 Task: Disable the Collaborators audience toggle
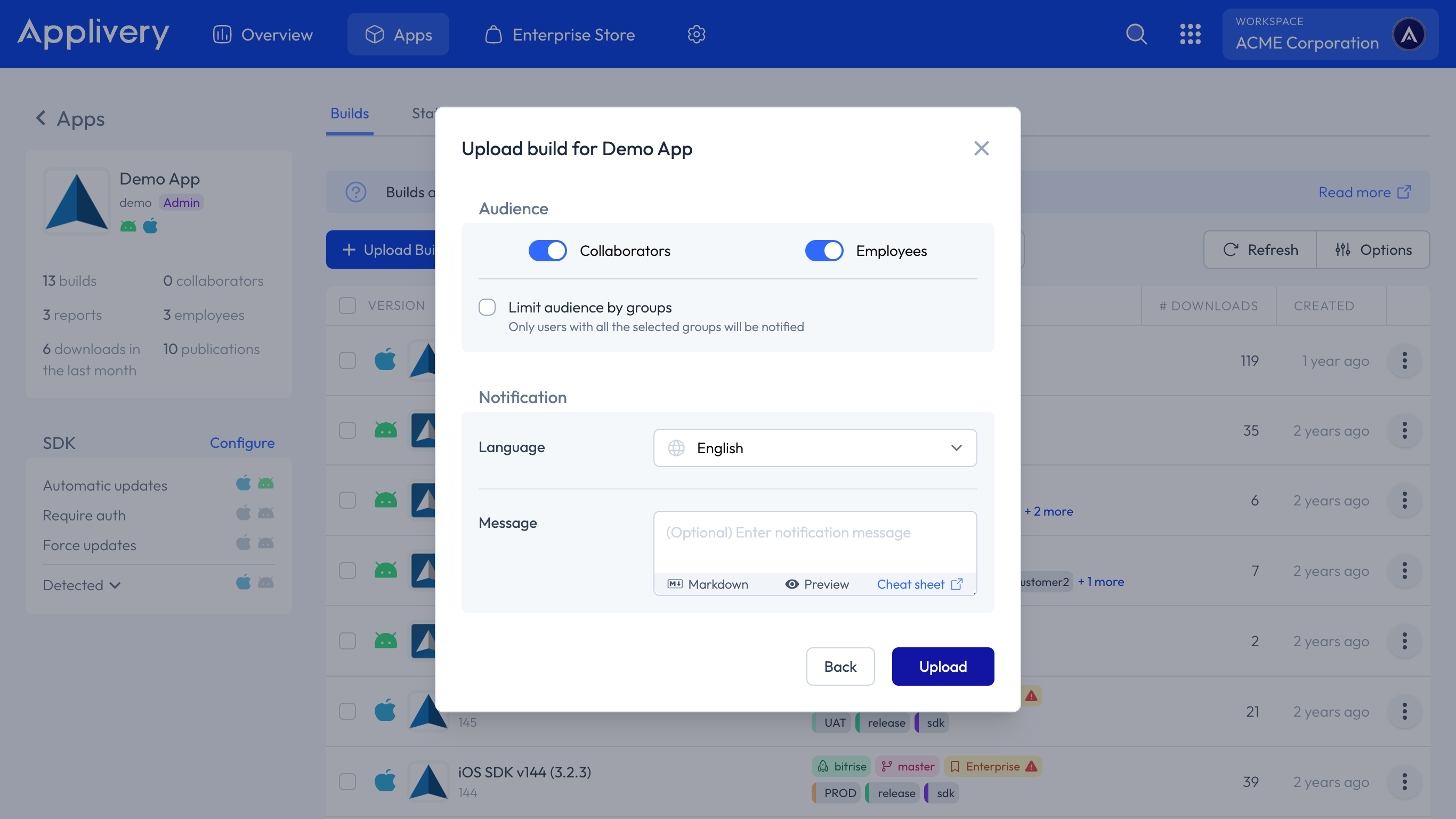pyautogui.click(x=547, y=250)
